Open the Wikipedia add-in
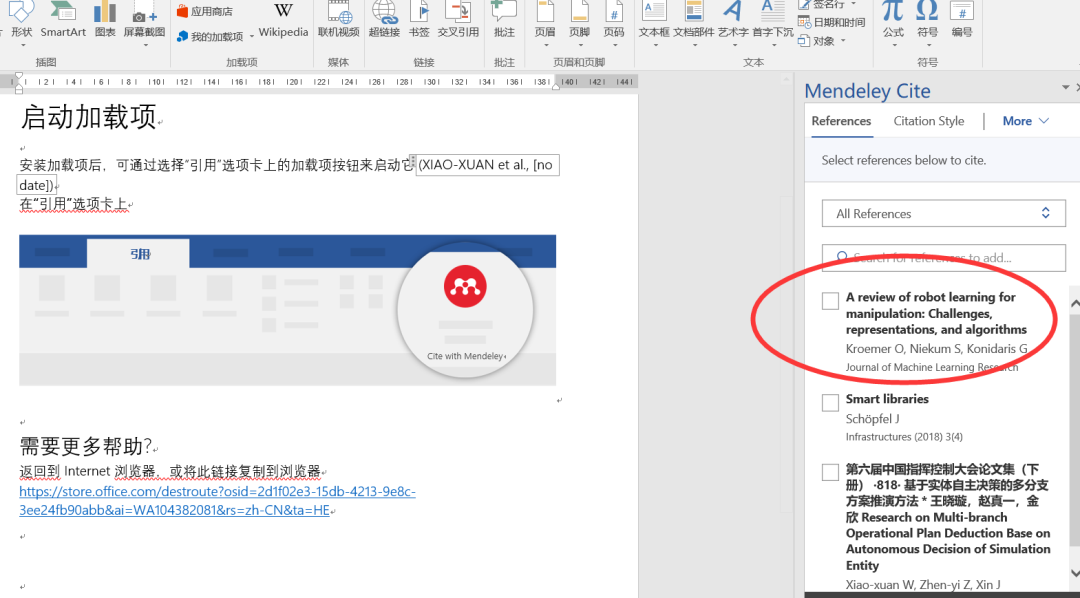 [283, 19]
